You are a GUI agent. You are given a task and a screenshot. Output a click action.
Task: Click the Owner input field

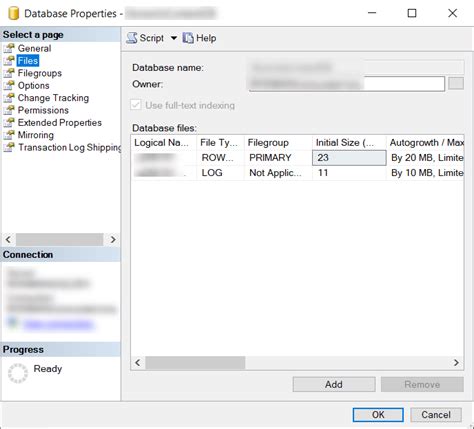pyautogui.click(x=347, y=84)
